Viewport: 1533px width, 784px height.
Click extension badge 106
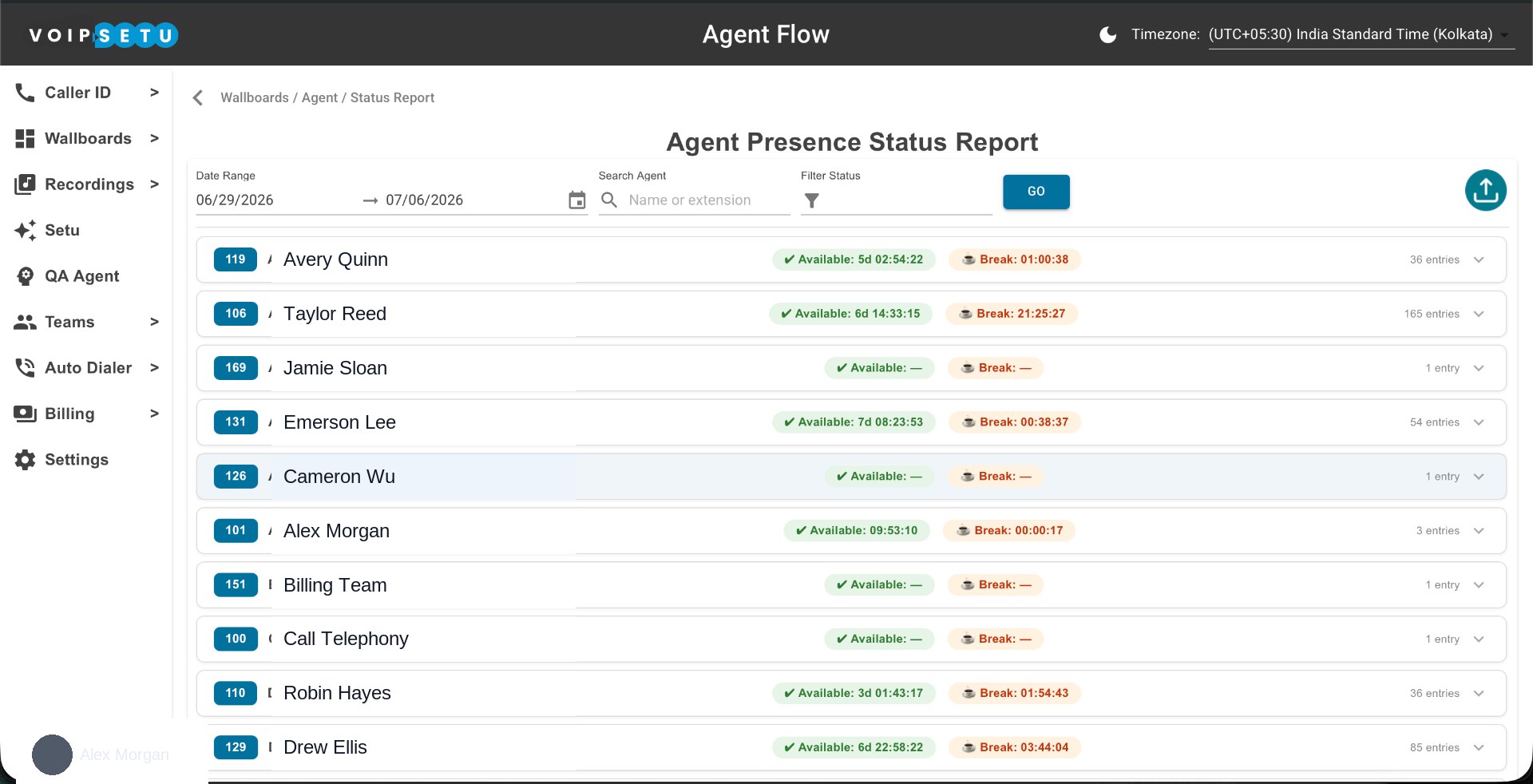[236, 314]
